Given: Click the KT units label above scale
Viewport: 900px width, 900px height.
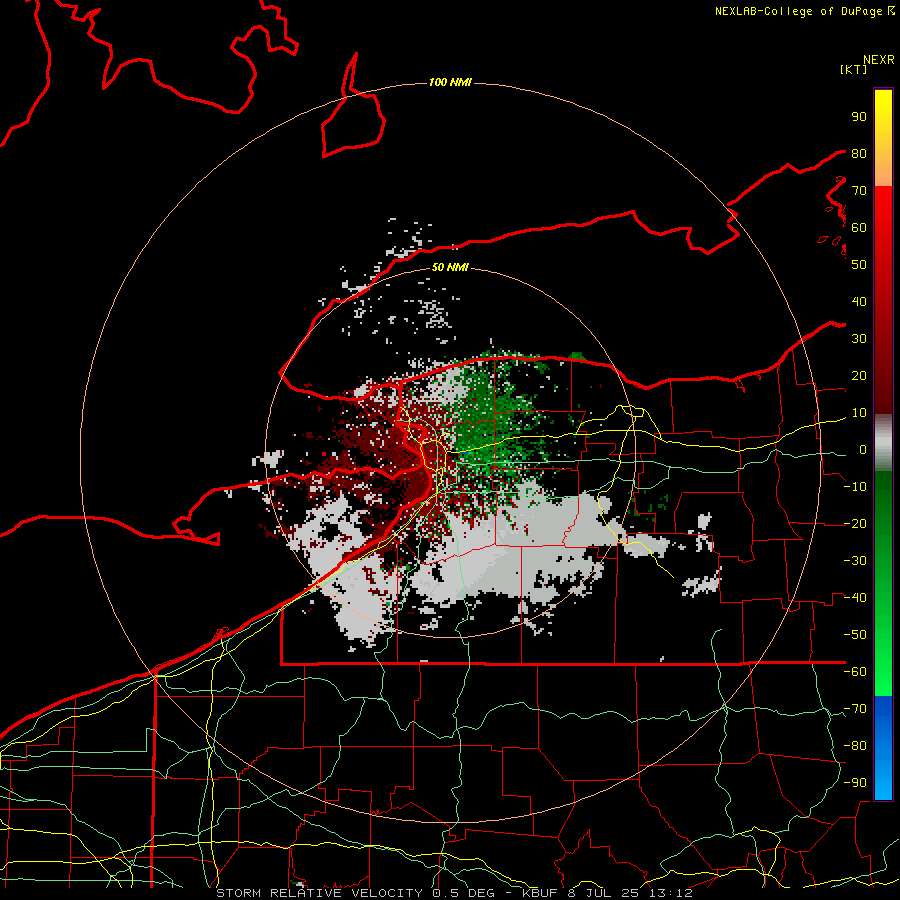Looking at the screenshot, I should 854,69.
